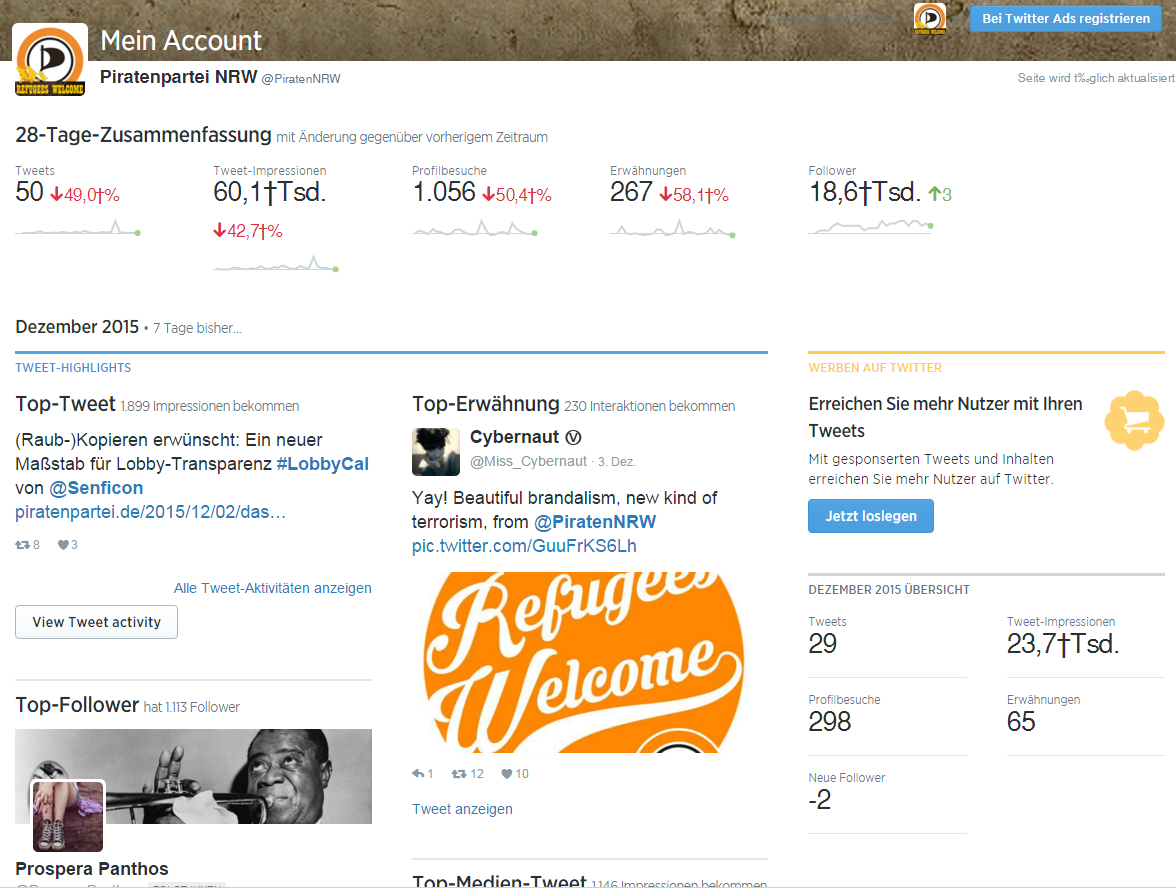Open the Tweet anzeigen link
Image resolution: width=1176 pixels, height=888 pixels.
[462, 808]
